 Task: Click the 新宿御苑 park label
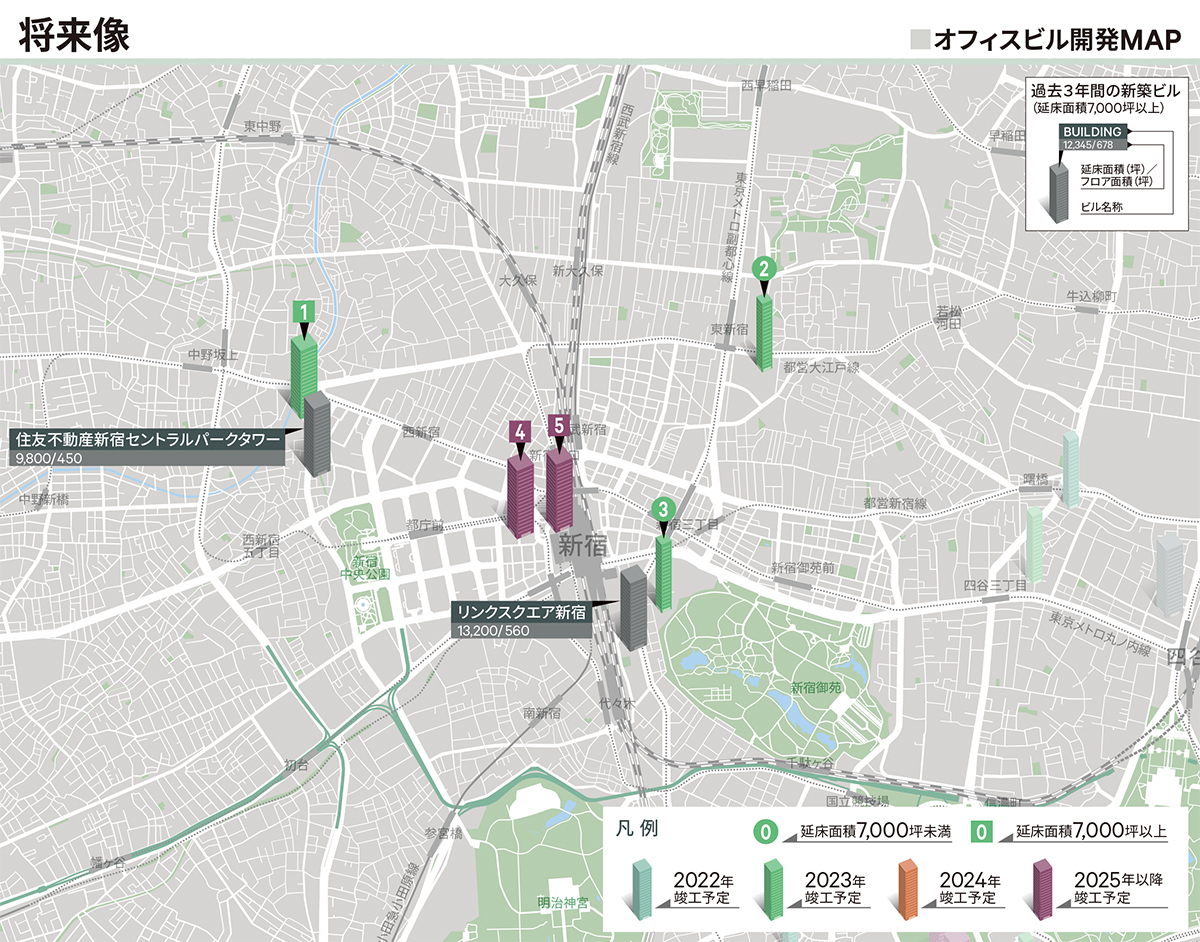click(818, 688)
